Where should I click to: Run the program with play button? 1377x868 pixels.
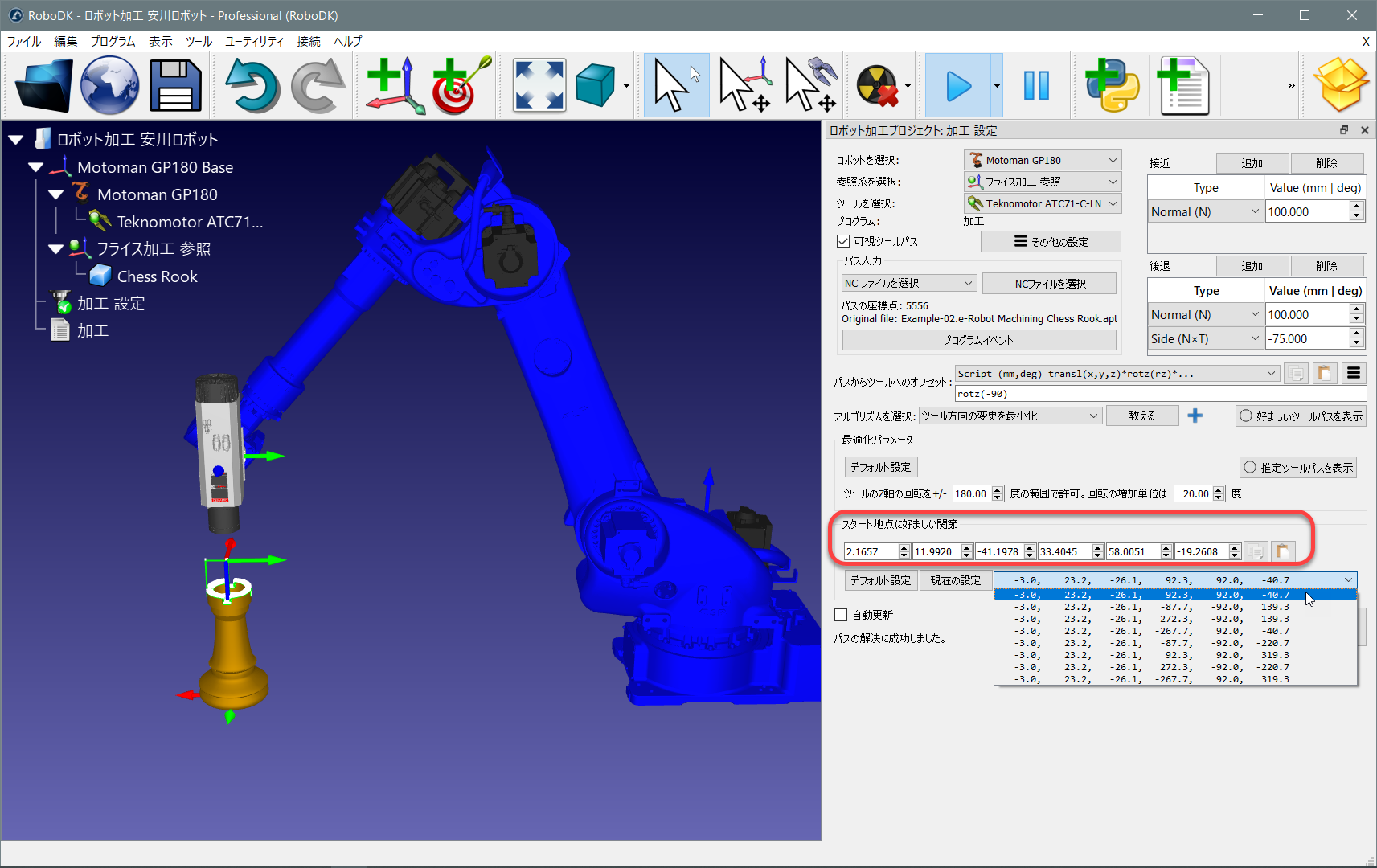[x=958, y=86]
